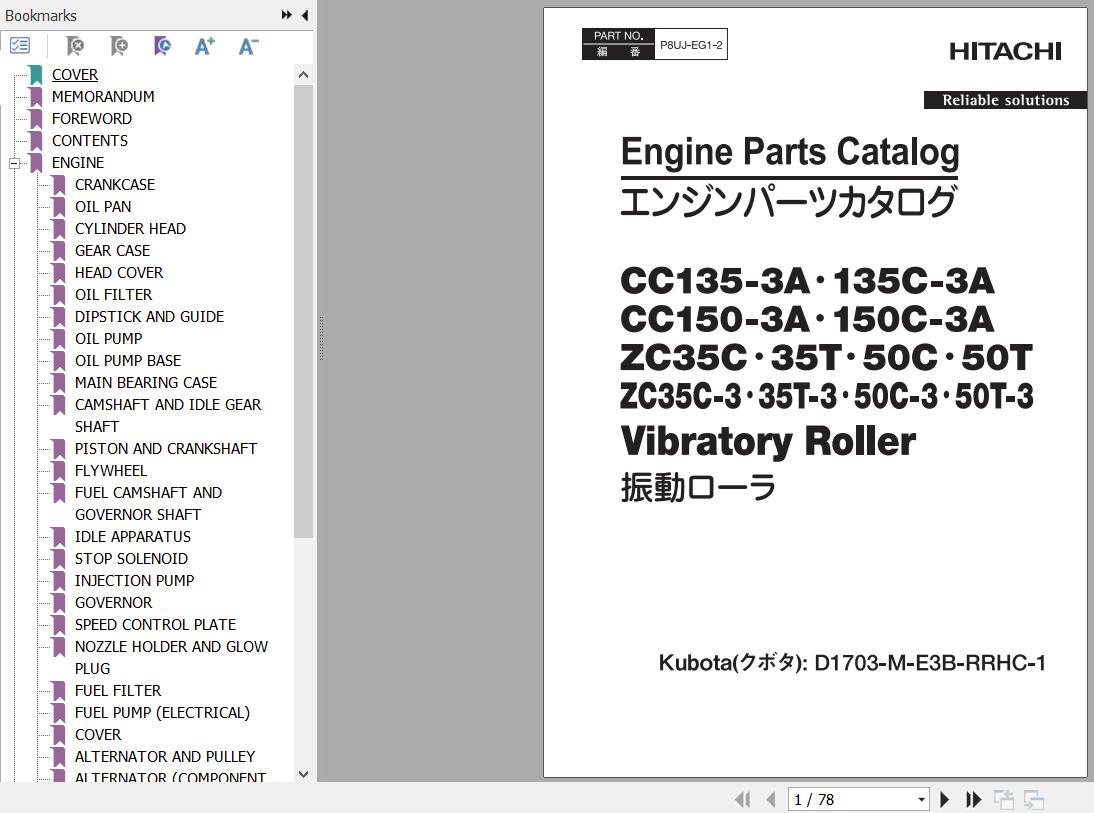Click the find current bookmark icon
The width and height of the screenshot is (1094, 813).
162,46
